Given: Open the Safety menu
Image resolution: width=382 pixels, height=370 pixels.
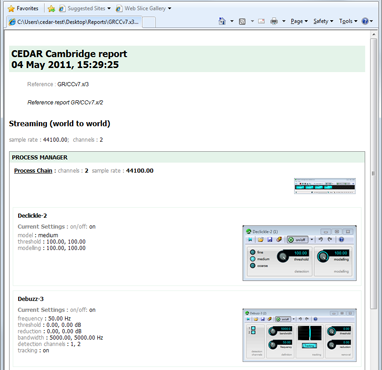Looking at the screenshot, I should (323, 21).
